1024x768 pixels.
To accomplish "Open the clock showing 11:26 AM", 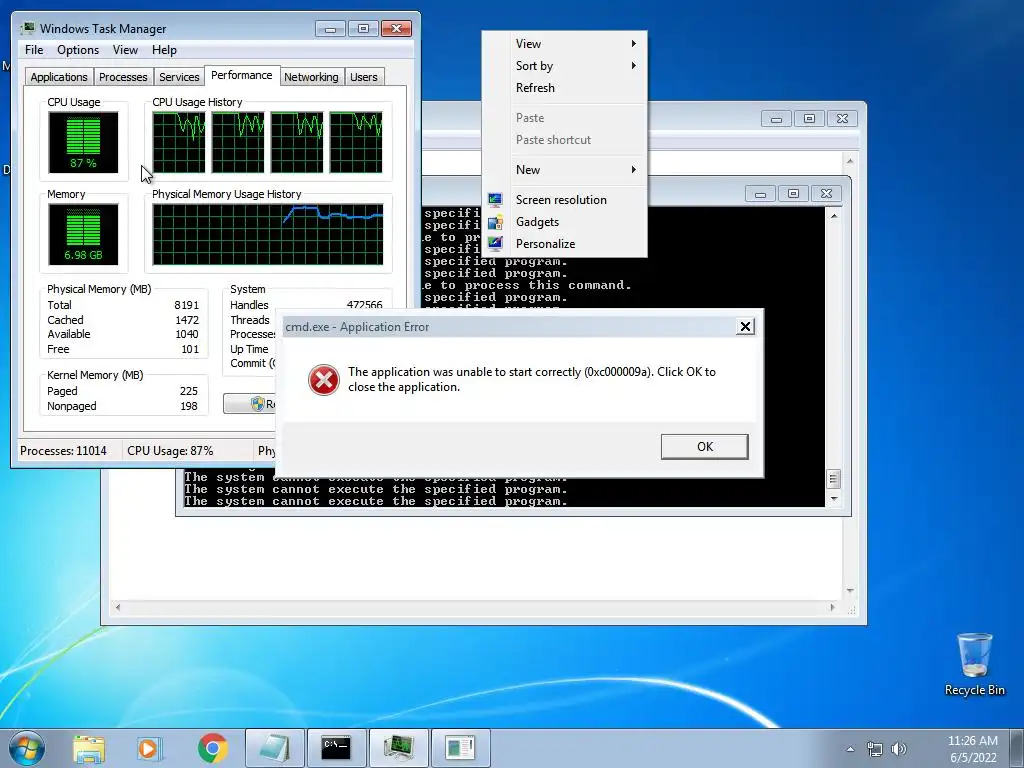I will coord(972,749).
